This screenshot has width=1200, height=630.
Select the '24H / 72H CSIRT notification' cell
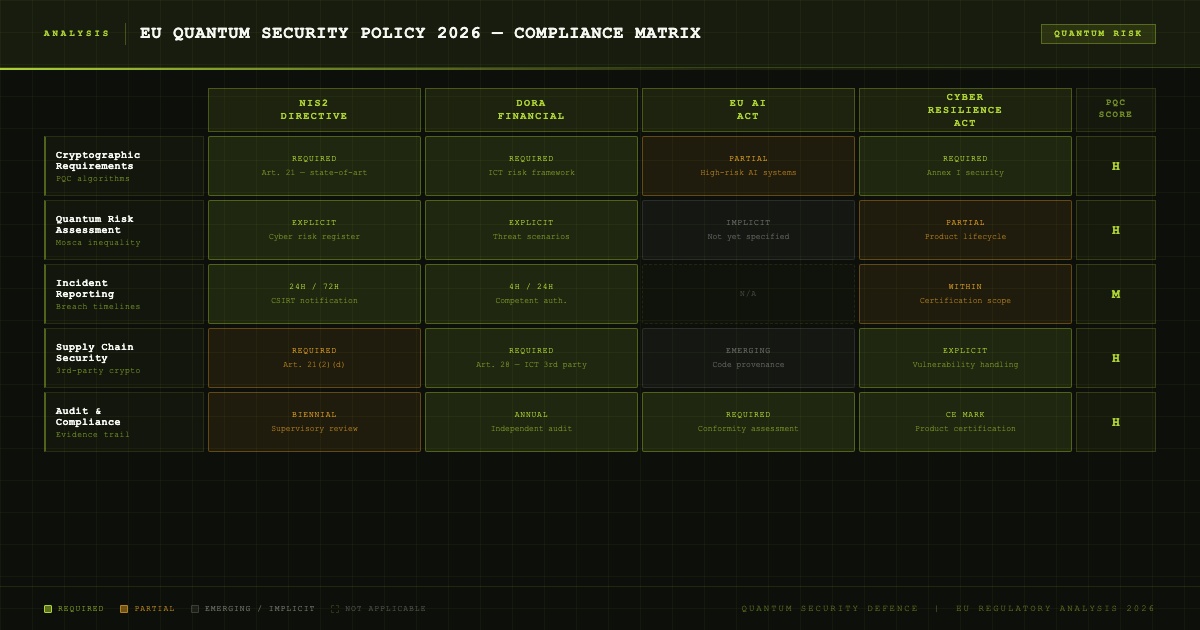pos(314,294)
